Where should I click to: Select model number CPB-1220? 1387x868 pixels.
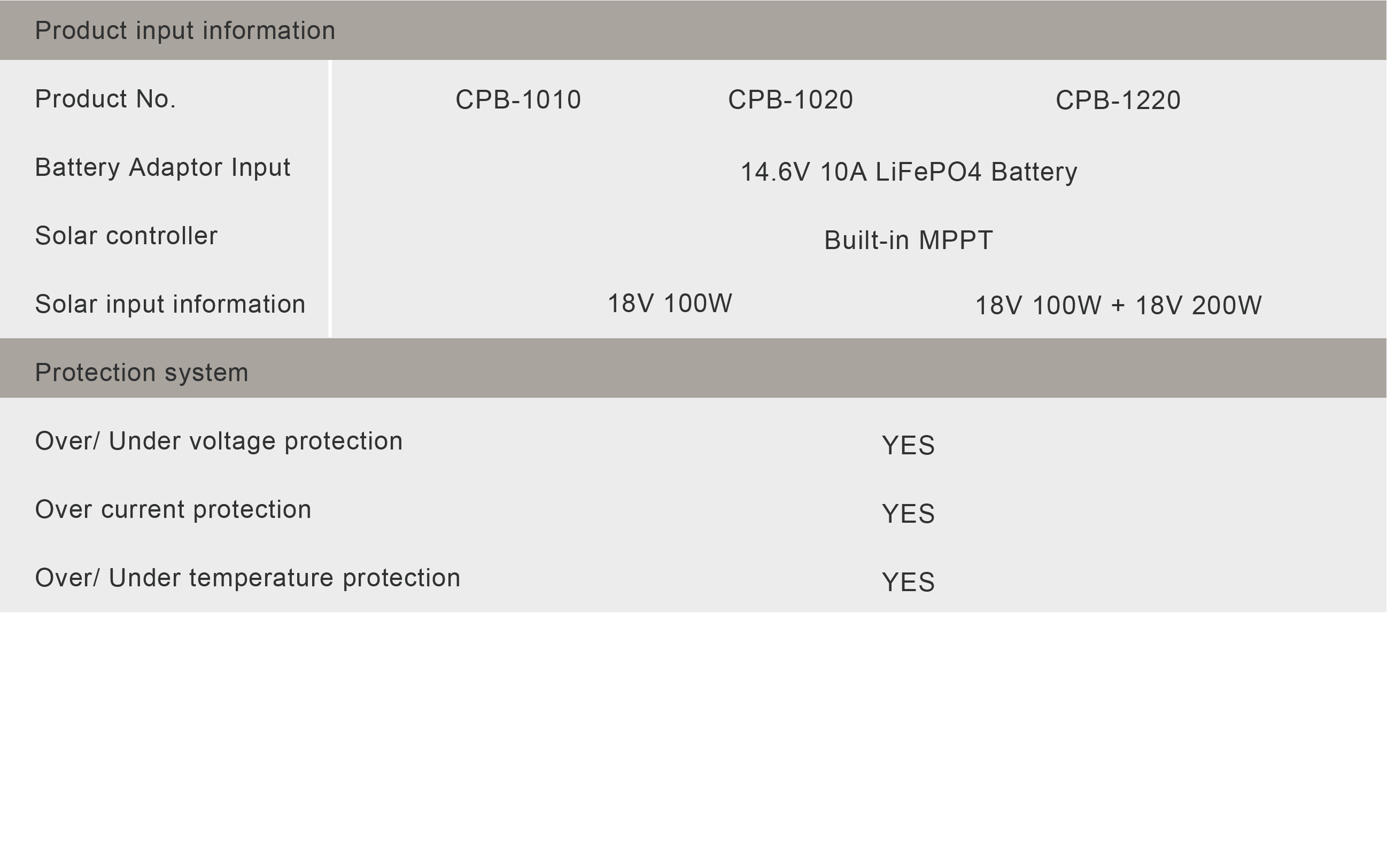(x=1118, y=100)
